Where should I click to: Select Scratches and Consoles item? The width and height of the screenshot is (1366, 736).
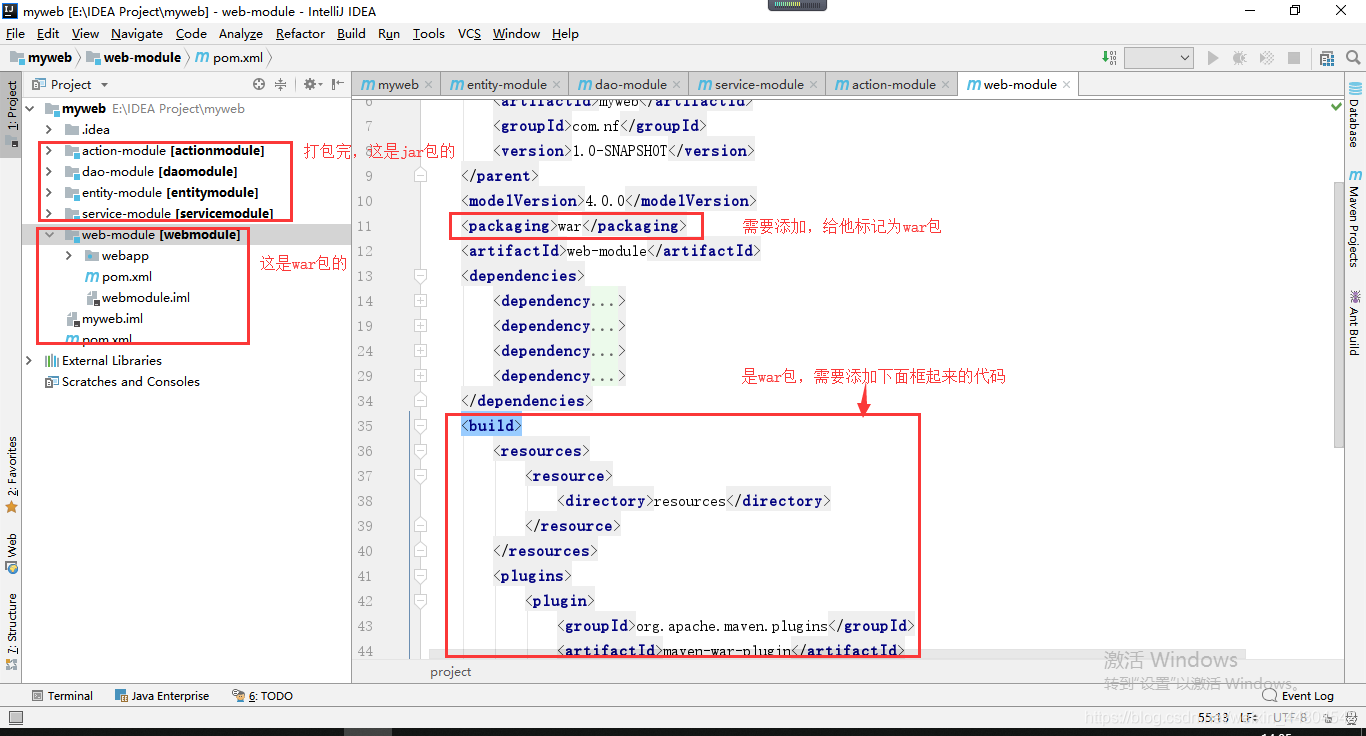tap(121, 382)
